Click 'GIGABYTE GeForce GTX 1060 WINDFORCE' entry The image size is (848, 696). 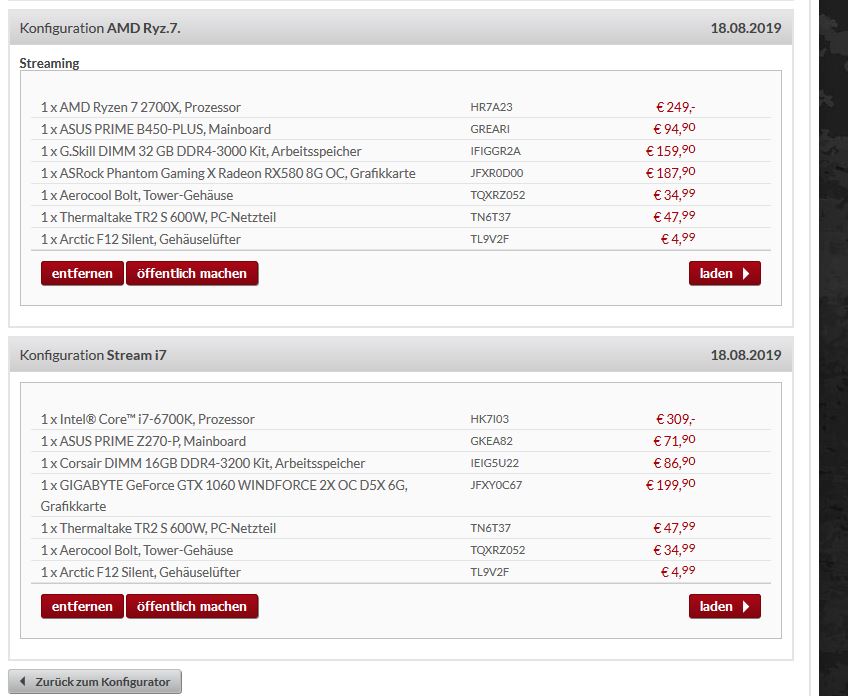coord(224,495)
